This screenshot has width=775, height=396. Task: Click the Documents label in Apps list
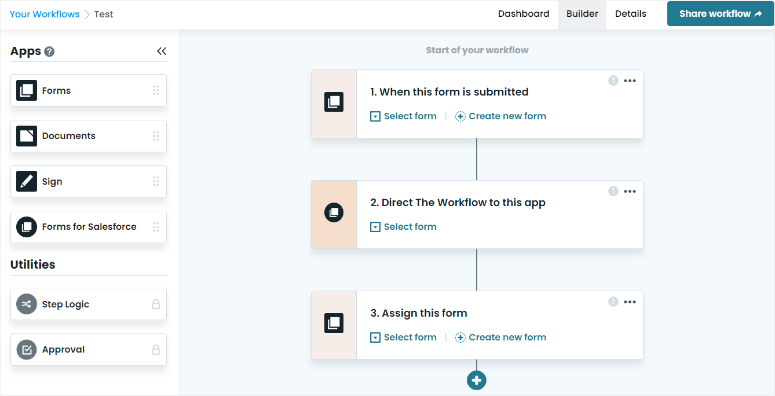click(69, 136)
